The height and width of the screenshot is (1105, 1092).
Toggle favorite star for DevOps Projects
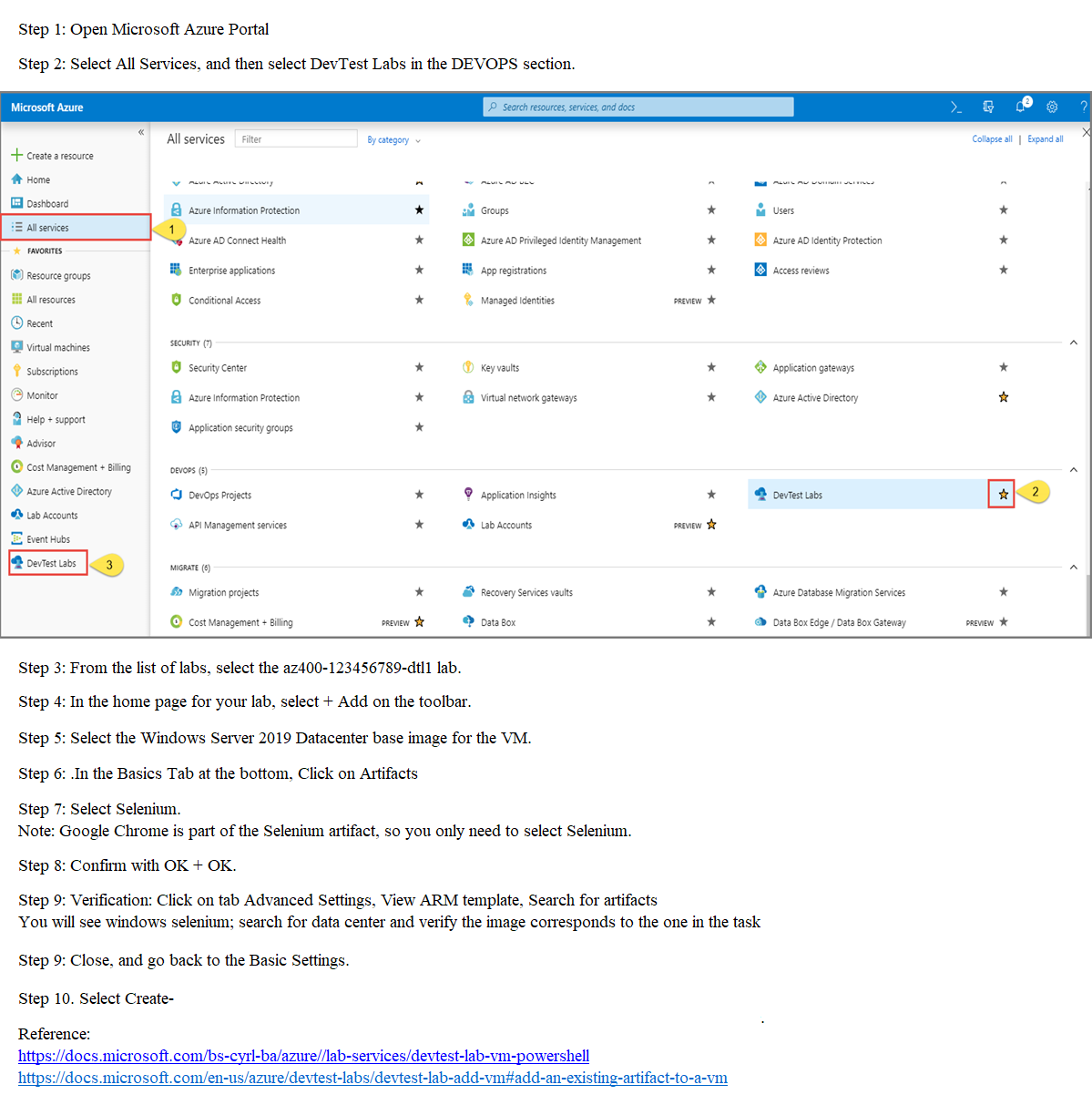419,495
